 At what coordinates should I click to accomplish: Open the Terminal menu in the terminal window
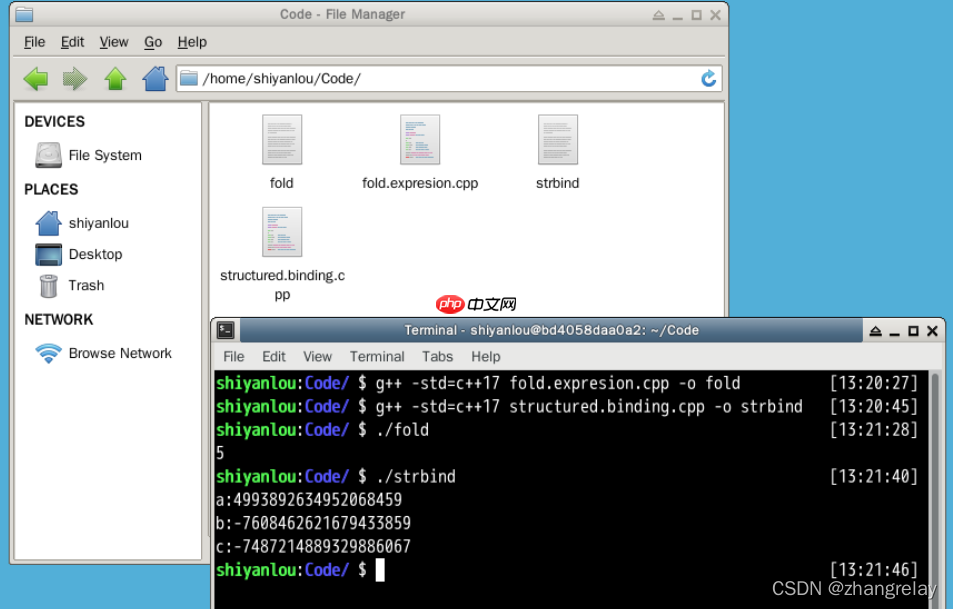click(x=377, y=356)
